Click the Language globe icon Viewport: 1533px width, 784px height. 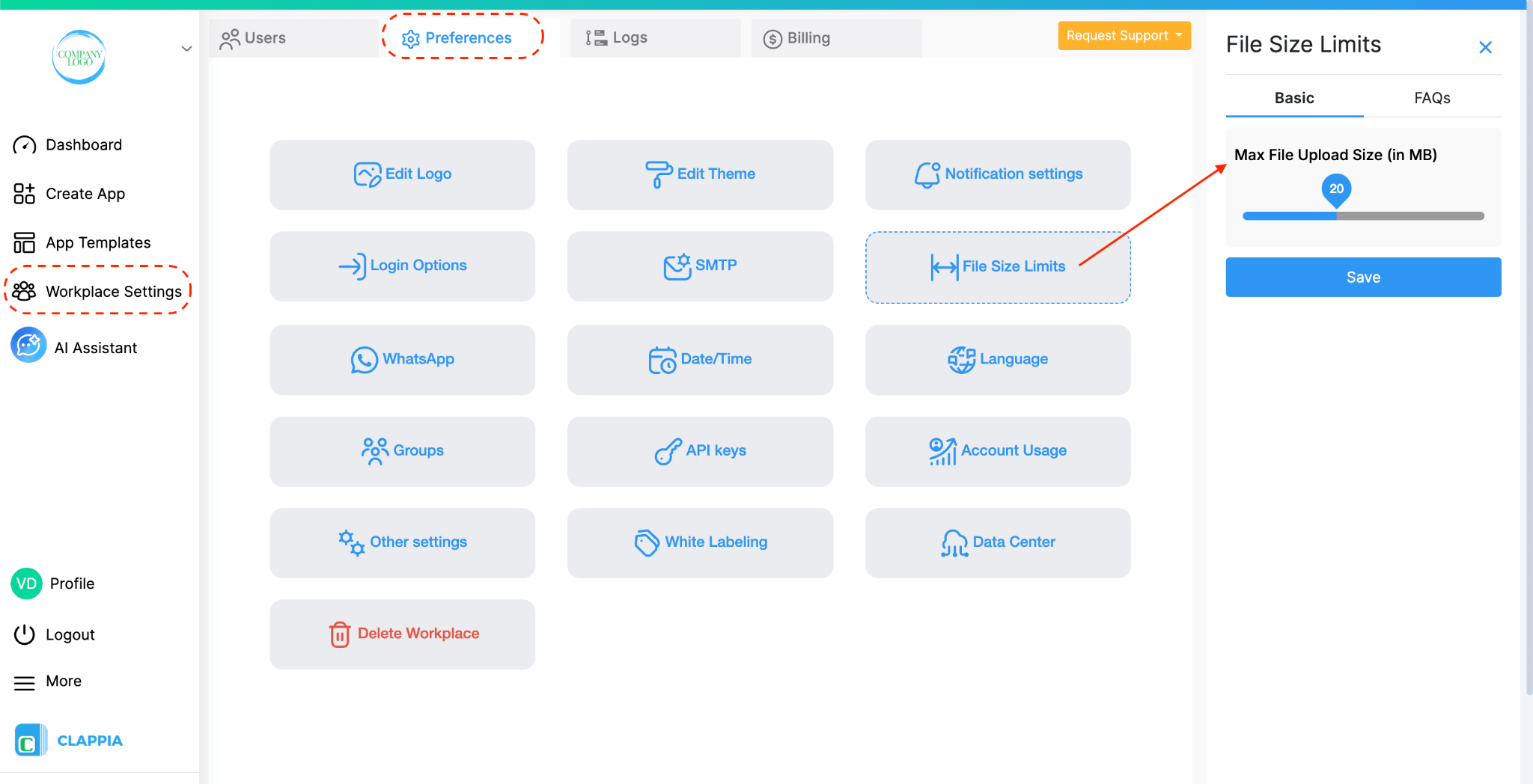click(x=962, y=360)
